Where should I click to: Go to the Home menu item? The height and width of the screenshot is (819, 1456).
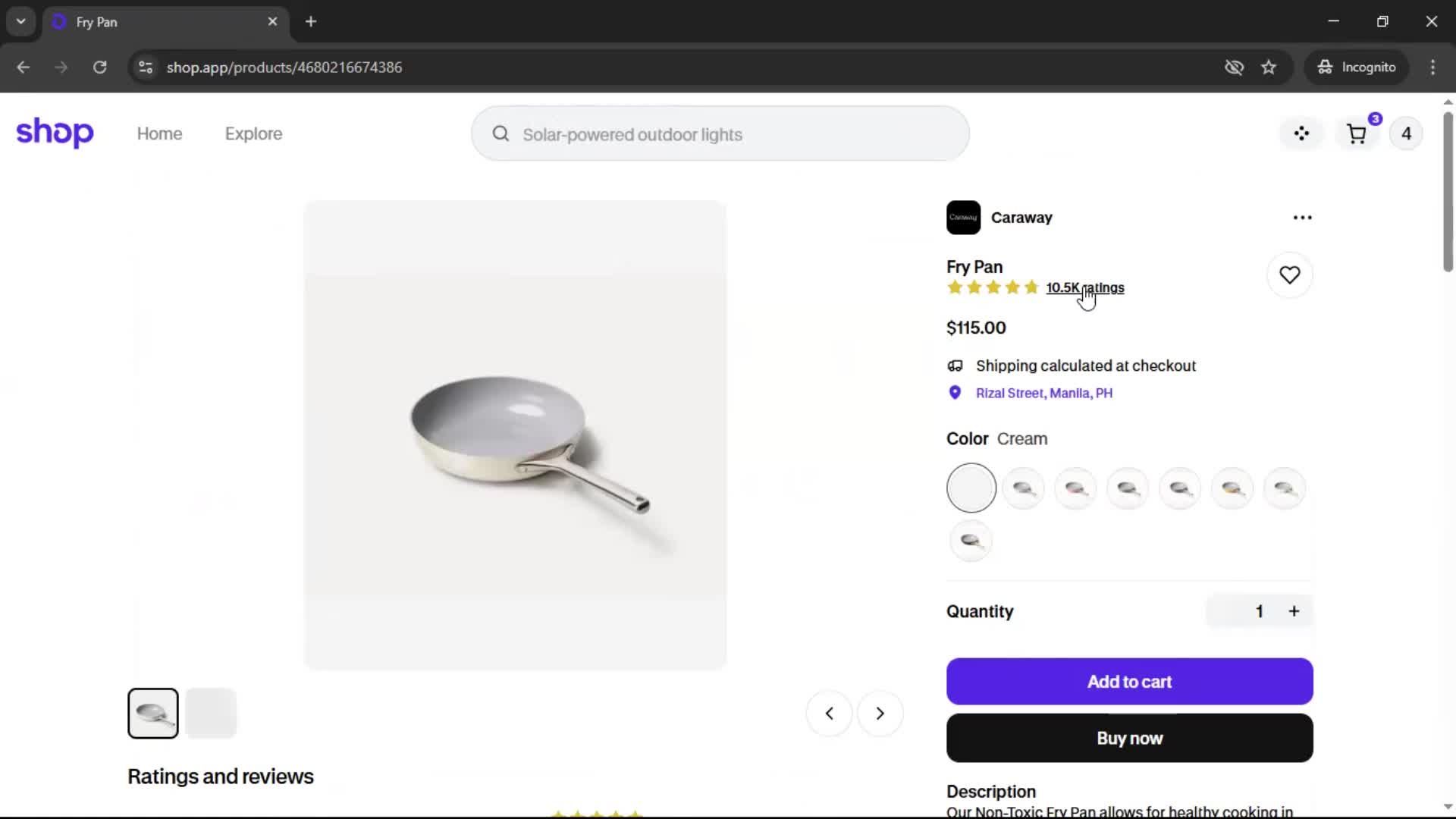[159, 134]
